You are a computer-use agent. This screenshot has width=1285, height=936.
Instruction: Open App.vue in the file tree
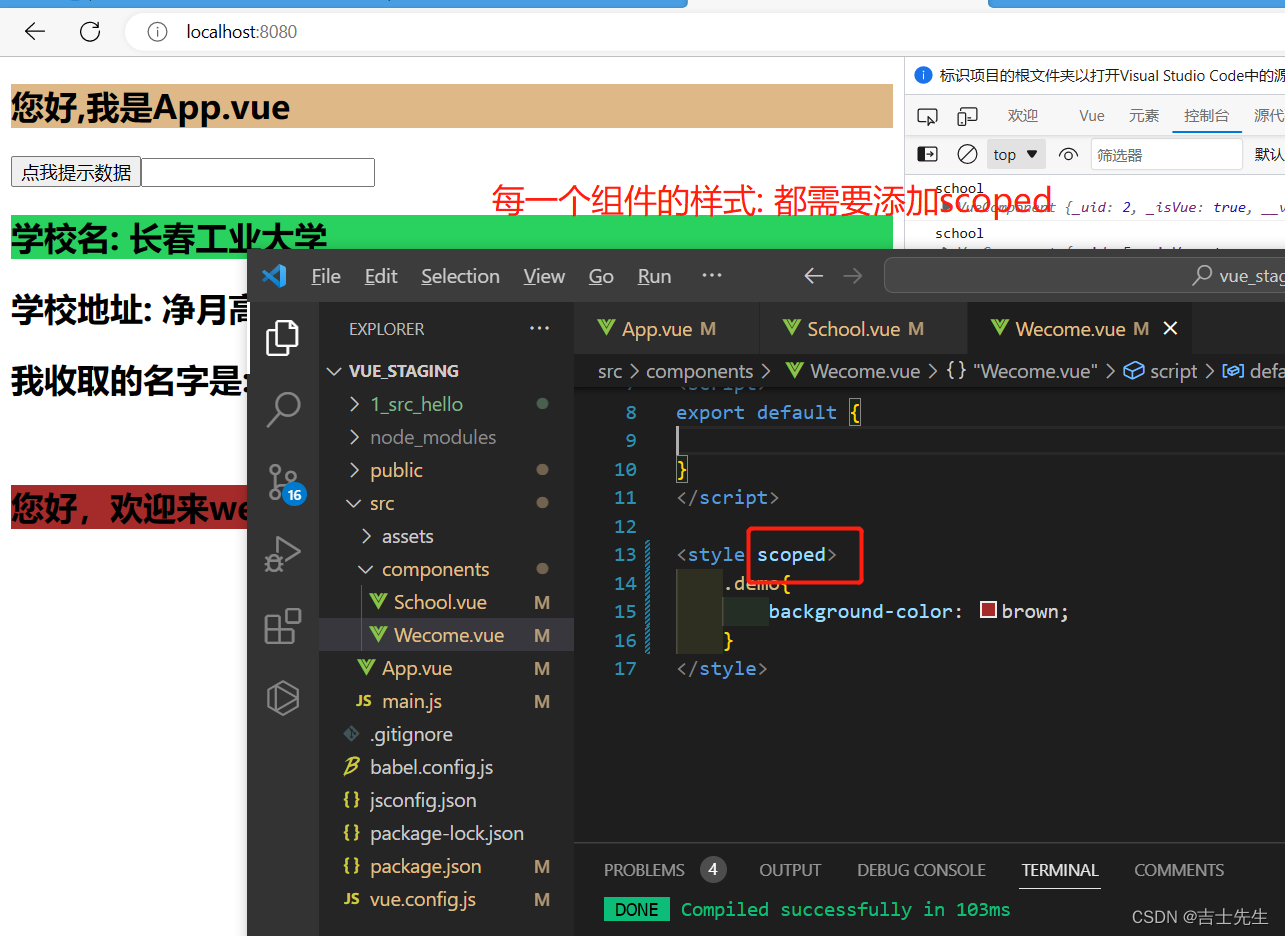447,668
